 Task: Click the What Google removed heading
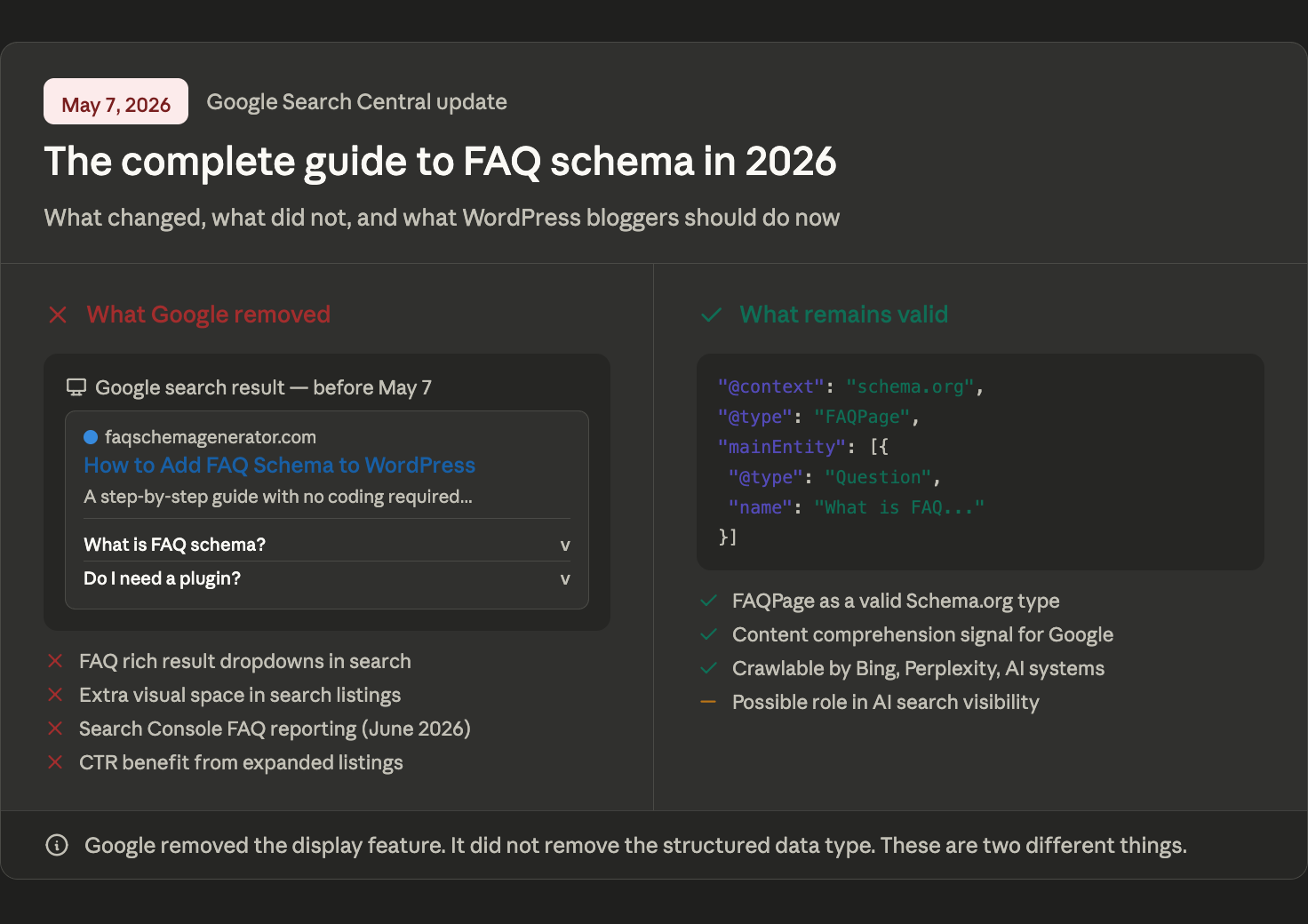[209, 315]
